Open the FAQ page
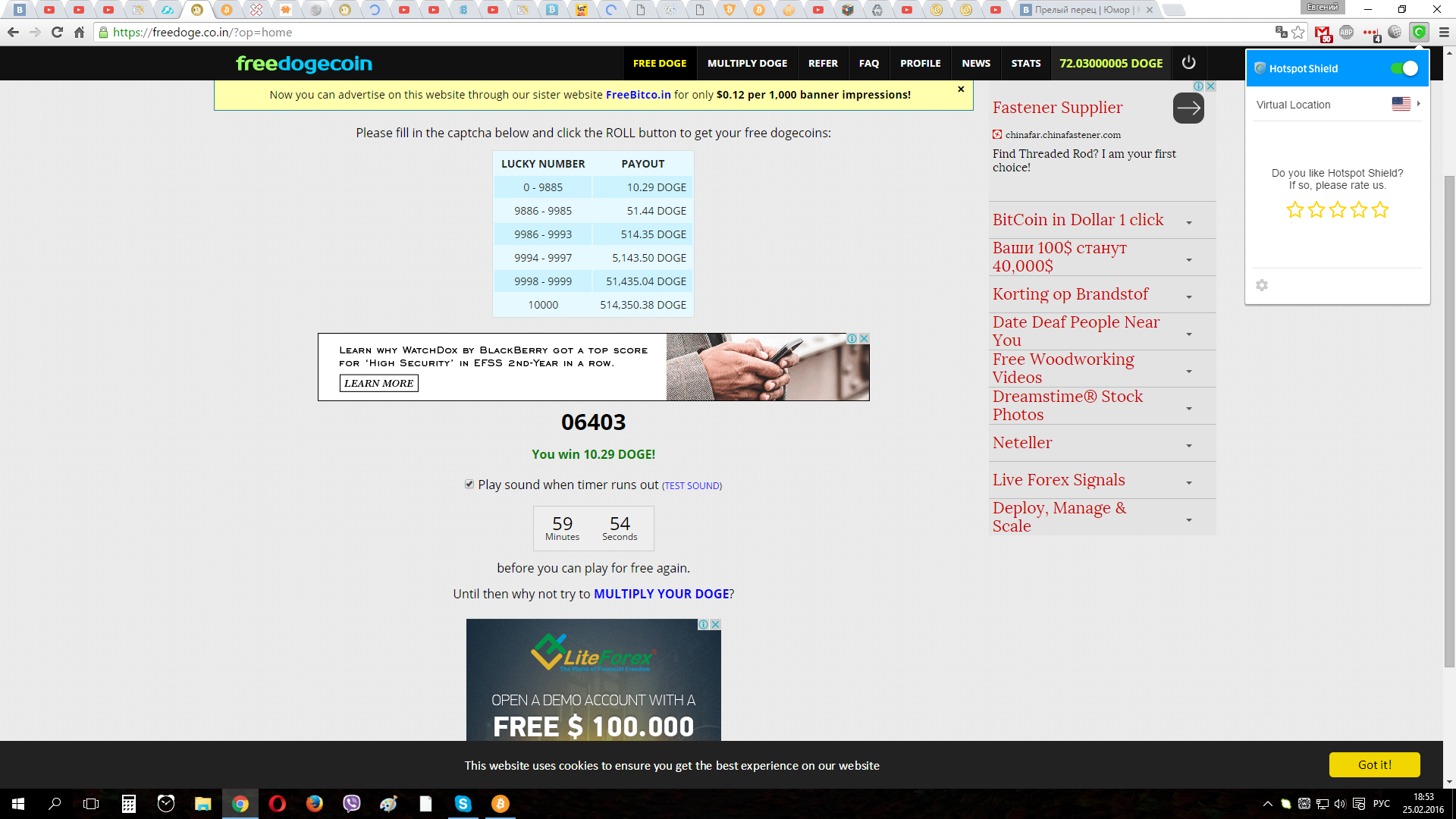 click(x=869, y=63)
